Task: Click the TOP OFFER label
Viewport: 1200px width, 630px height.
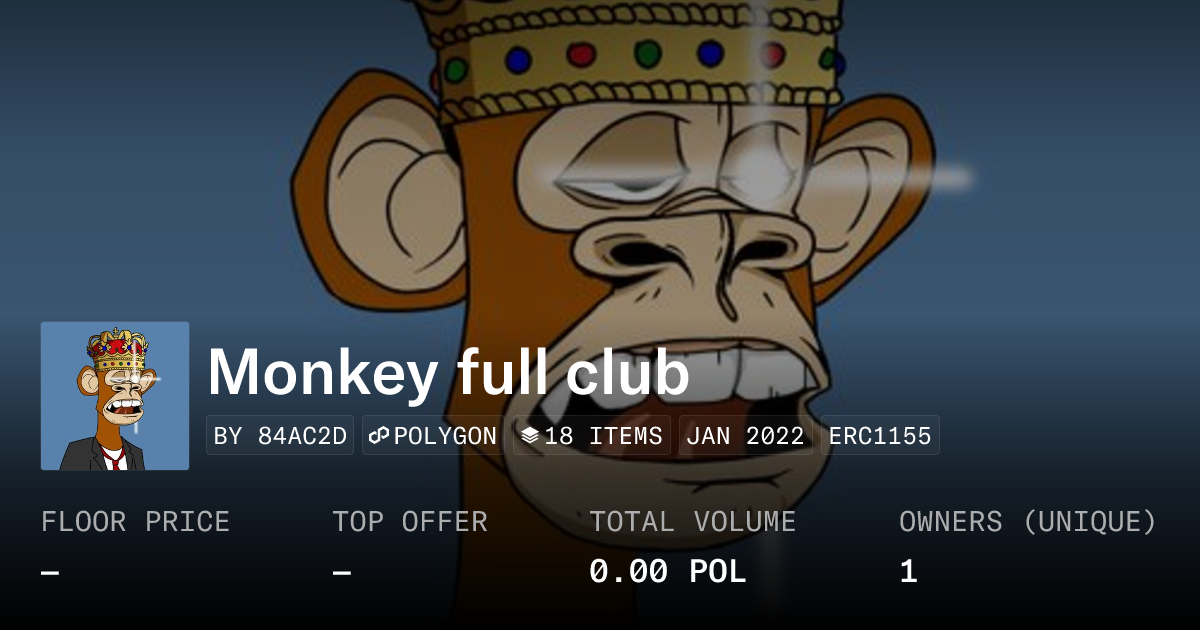Action: 410,522
